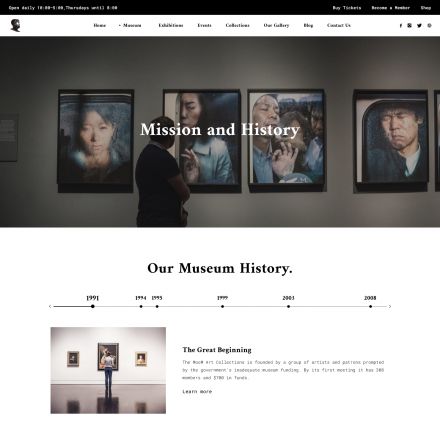Go to the Collections page
Image resolution: width=440 pixels, height=440 pixels.
coord(237,25)
